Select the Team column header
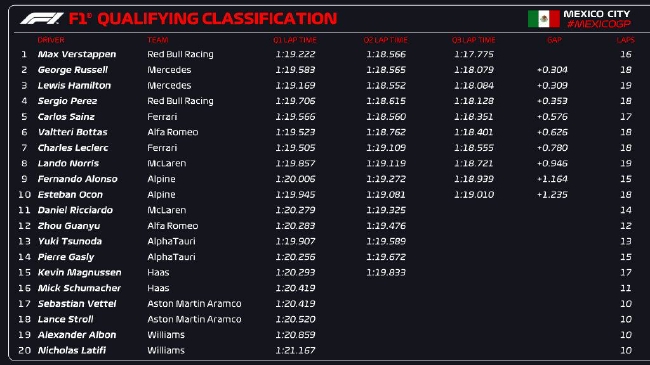This screenshot has height=365, width=650. click(158, 40)
